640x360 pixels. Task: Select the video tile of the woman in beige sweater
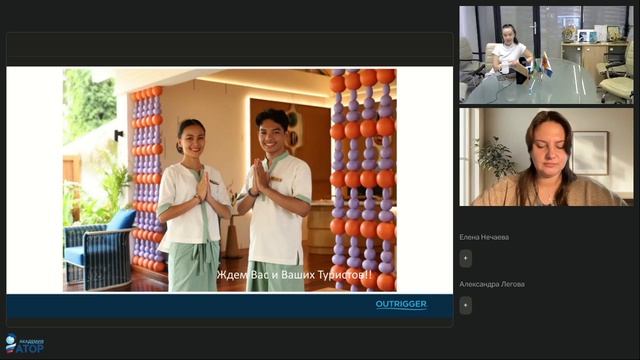[x=547, y=157]
